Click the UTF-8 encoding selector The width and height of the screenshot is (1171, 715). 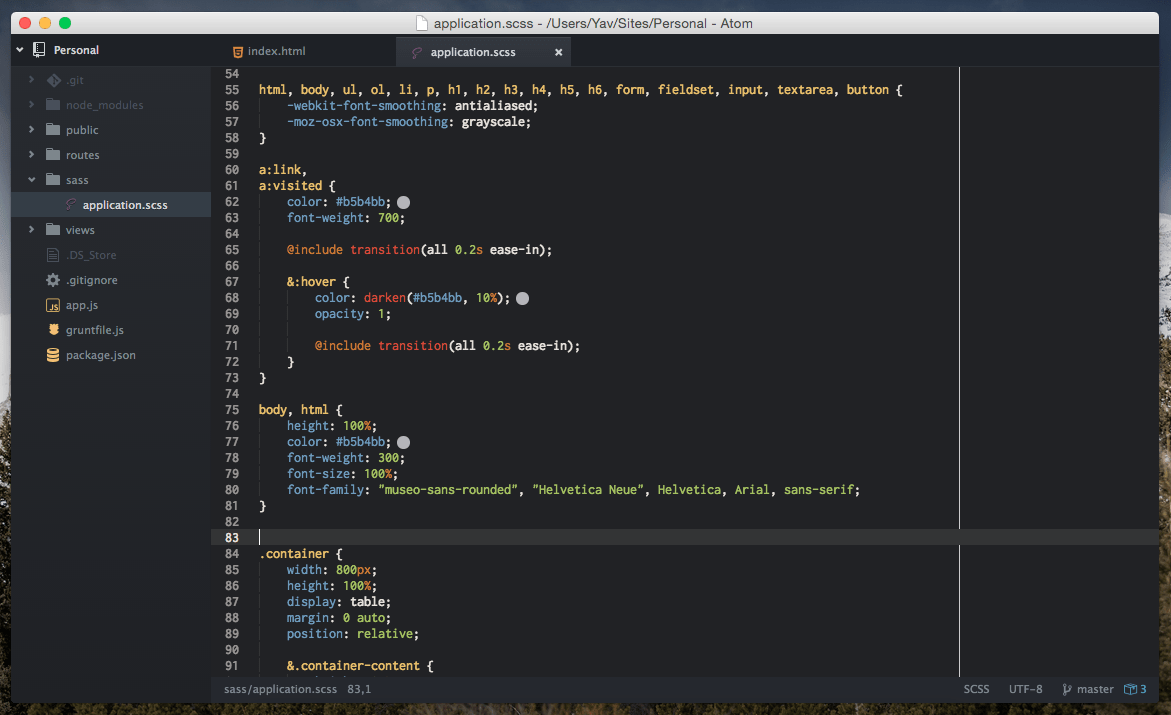(x=1025, y=689)
